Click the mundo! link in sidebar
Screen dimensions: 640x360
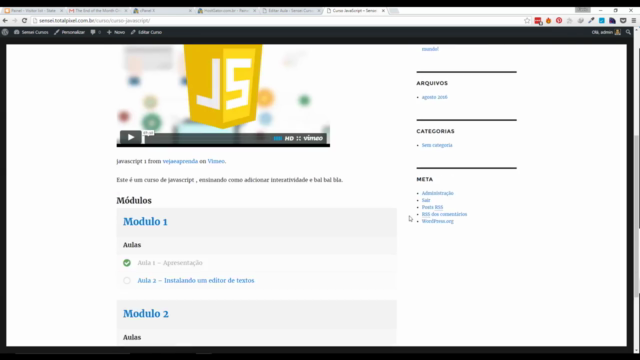pyautogui.click(x=430, y=49)
